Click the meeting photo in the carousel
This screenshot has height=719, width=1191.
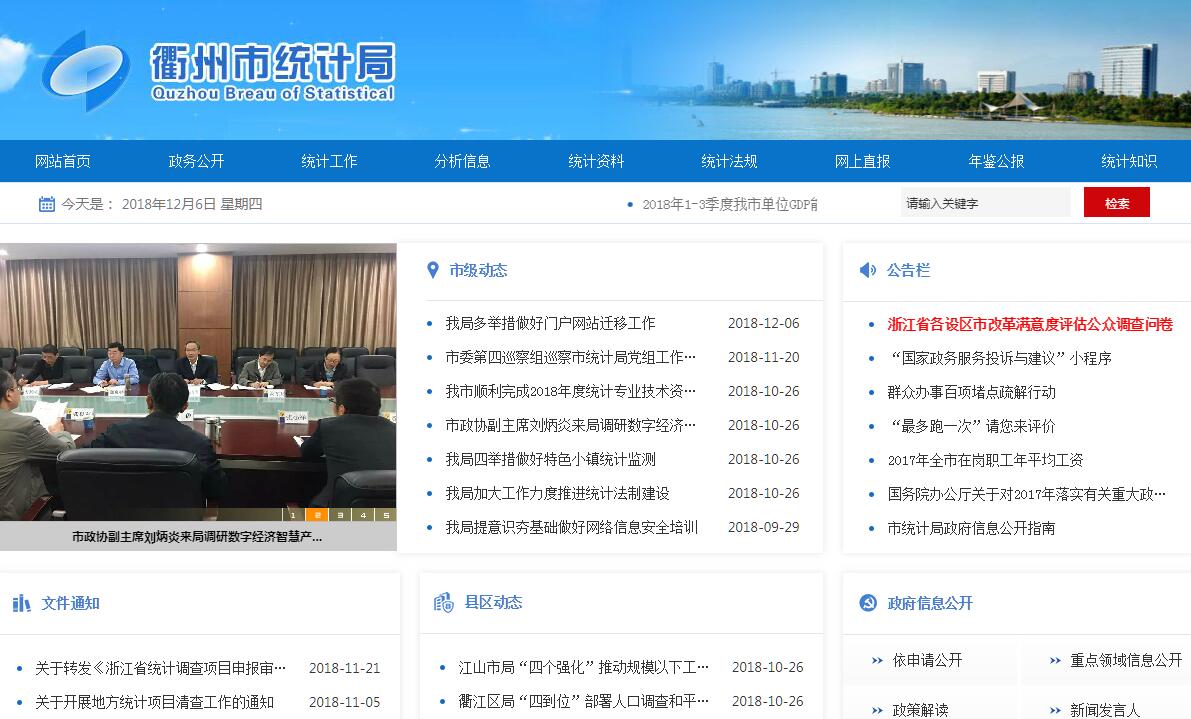[x=198, y=380]
